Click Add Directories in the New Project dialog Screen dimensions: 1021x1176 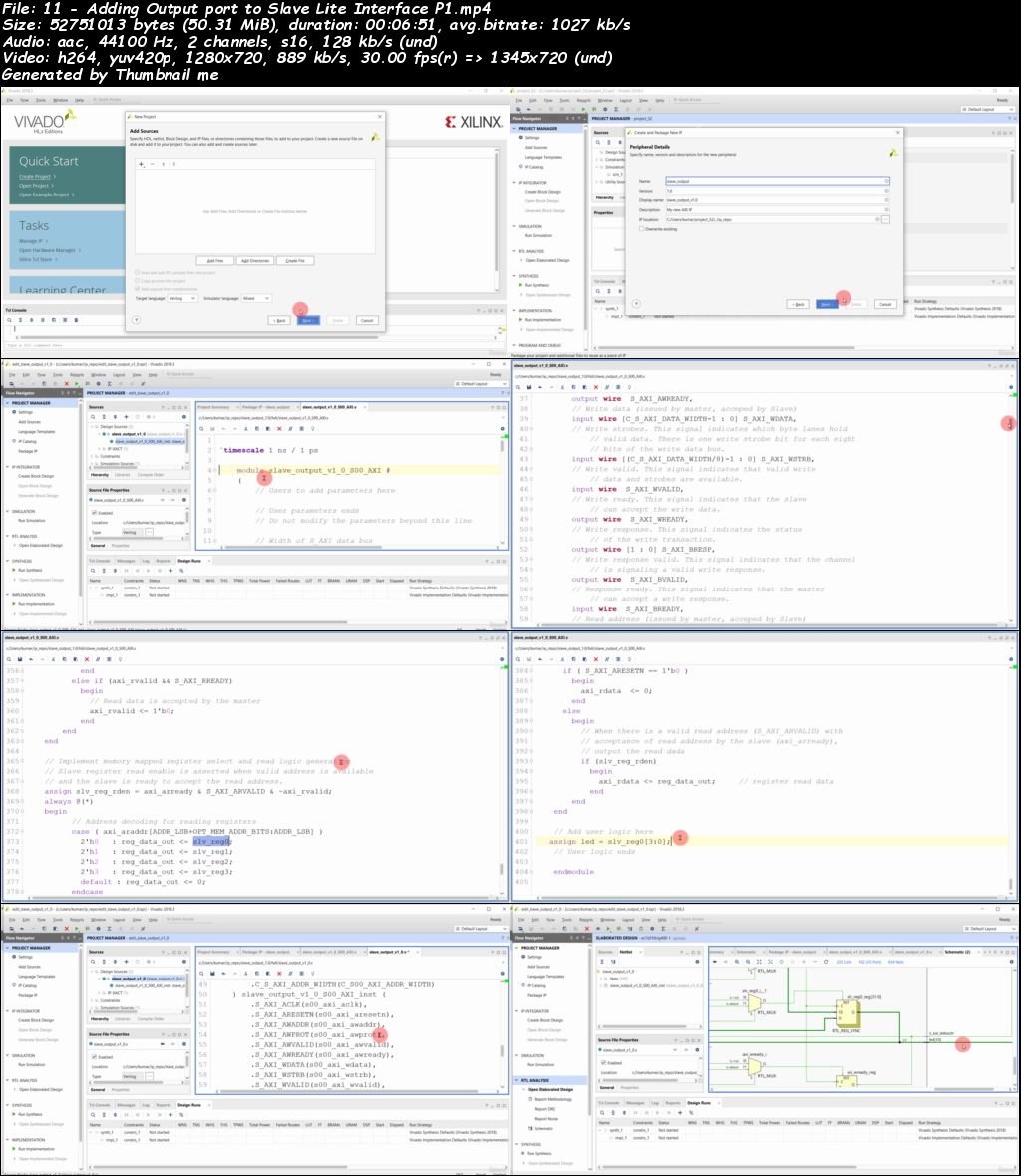tap(255, 261)
